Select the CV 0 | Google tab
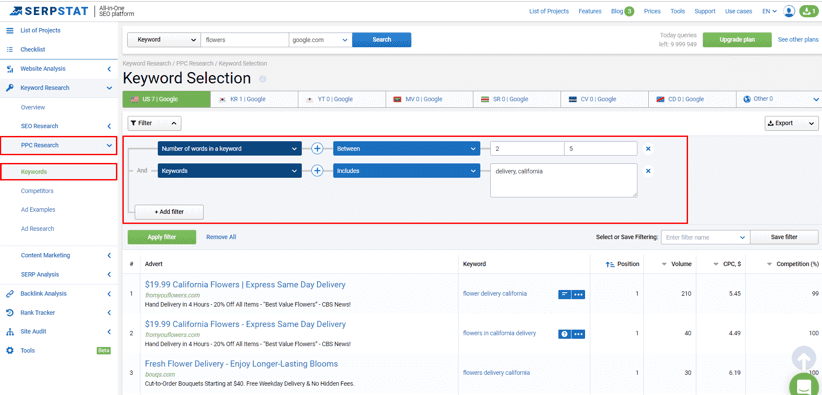The width and height of the screenshot is (822, 395). click(x=604, y=99)
